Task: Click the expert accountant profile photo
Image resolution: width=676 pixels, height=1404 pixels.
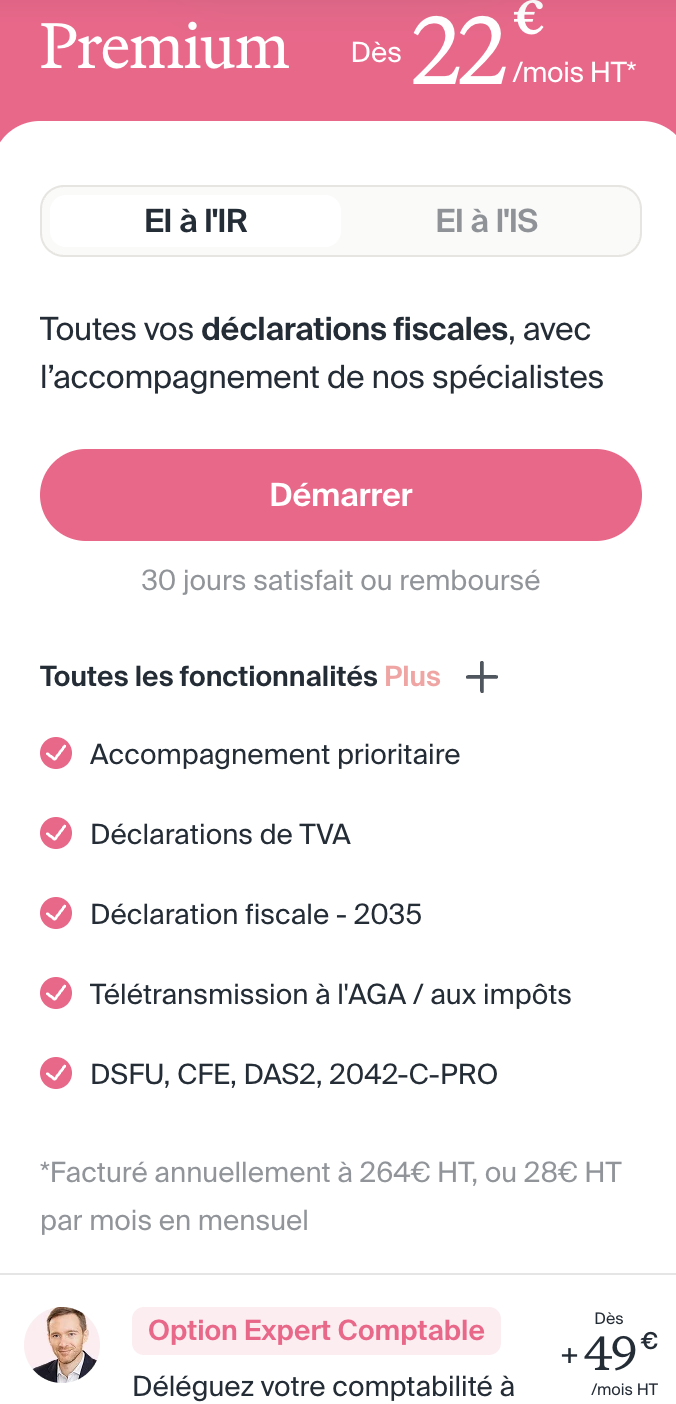Action: click(x=62, y=1344)
